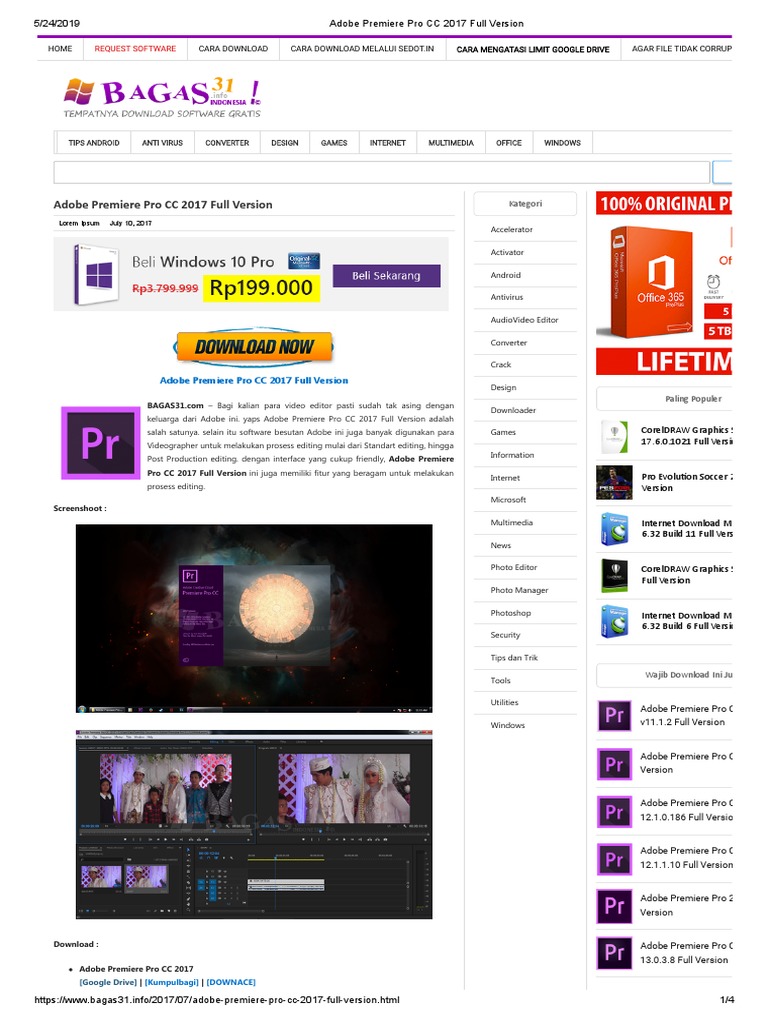The image size is (768, 1024).
Task: Open the Google Drive download link
Action: 108,982
